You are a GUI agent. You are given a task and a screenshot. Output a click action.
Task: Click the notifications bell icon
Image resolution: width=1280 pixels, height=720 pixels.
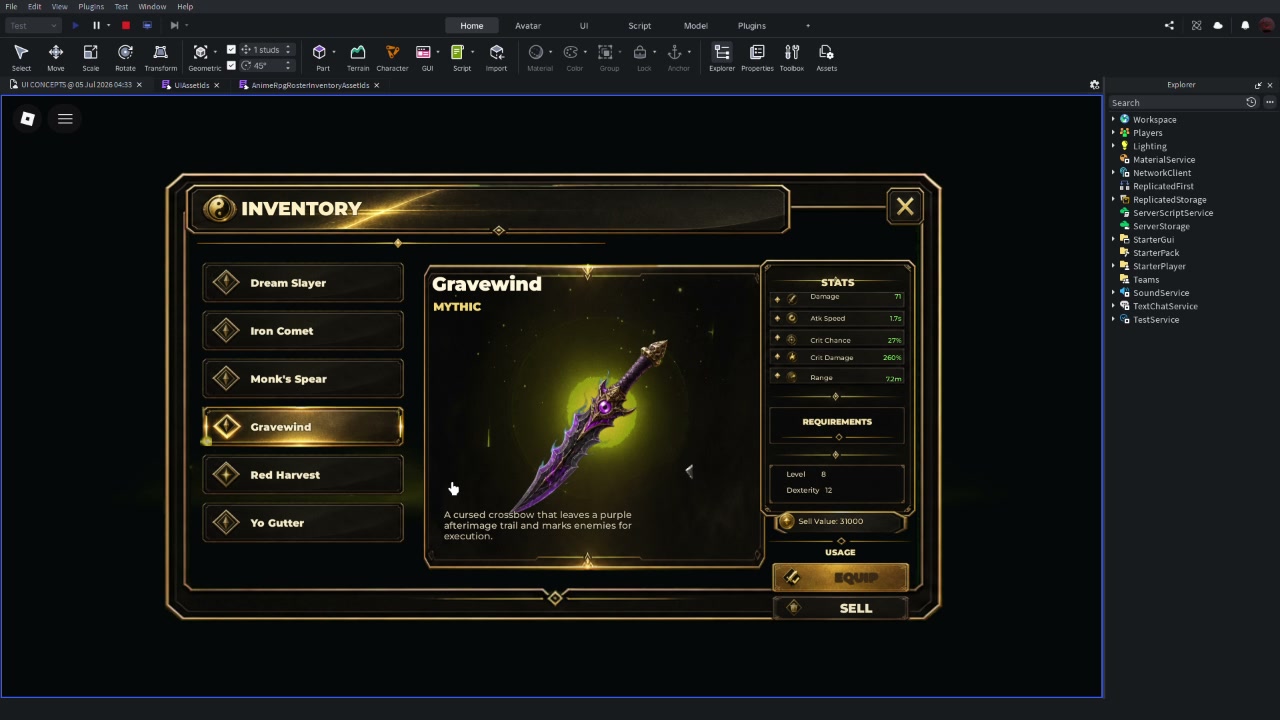[x=1245, y=25]
